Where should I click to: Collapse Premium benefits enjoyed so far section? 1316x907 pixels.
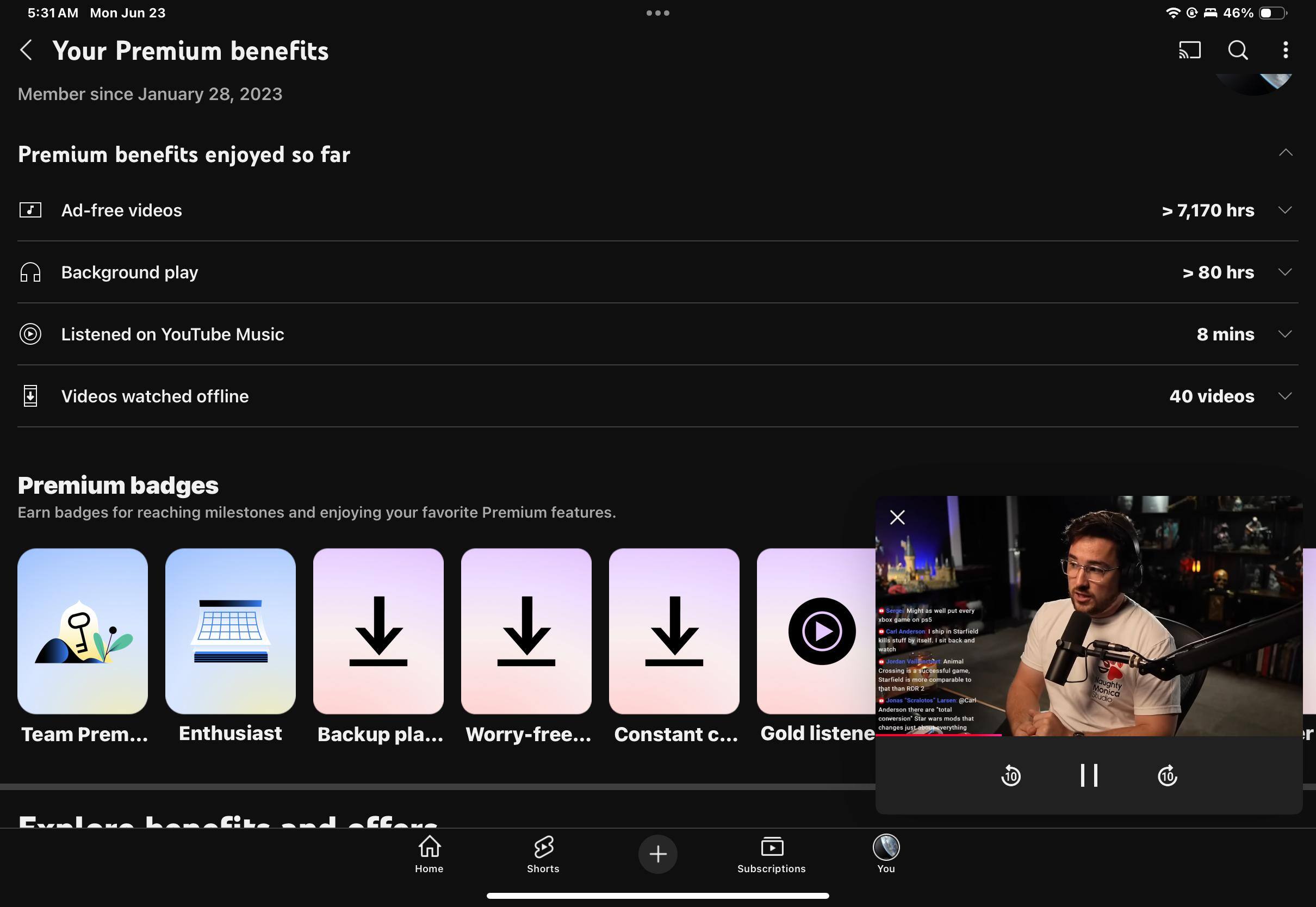coord(1286,153)
